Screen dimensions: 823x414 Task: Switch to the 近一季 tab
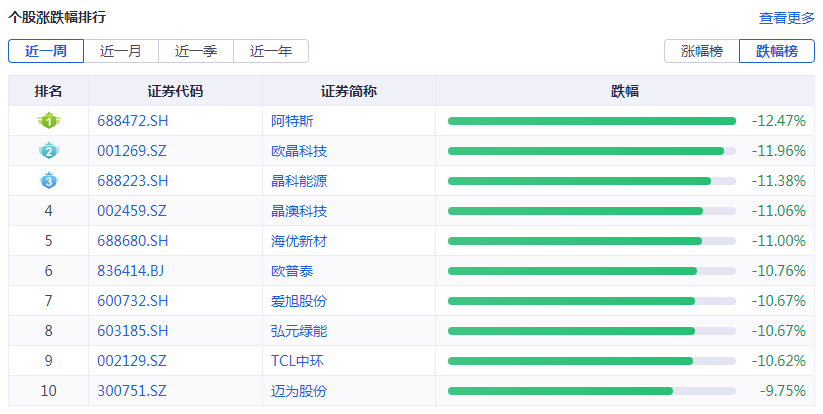click(x=196, y=51)
